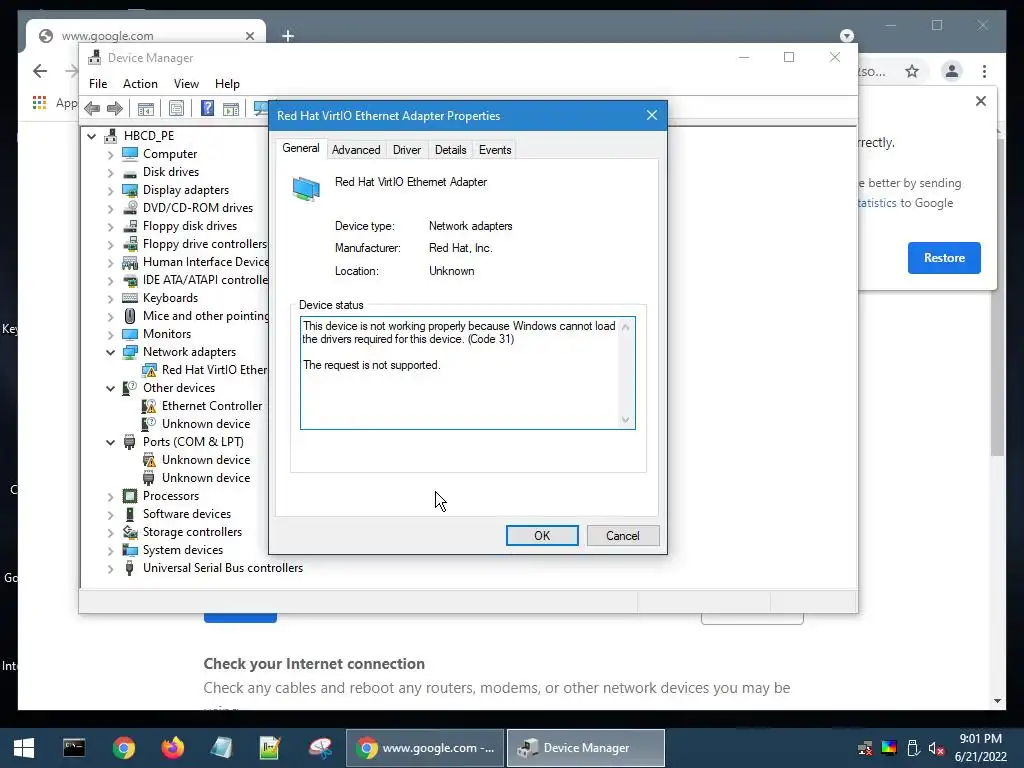Toggle Show/Hide Action Pane toolbar icon

click(x=231, y=108)
